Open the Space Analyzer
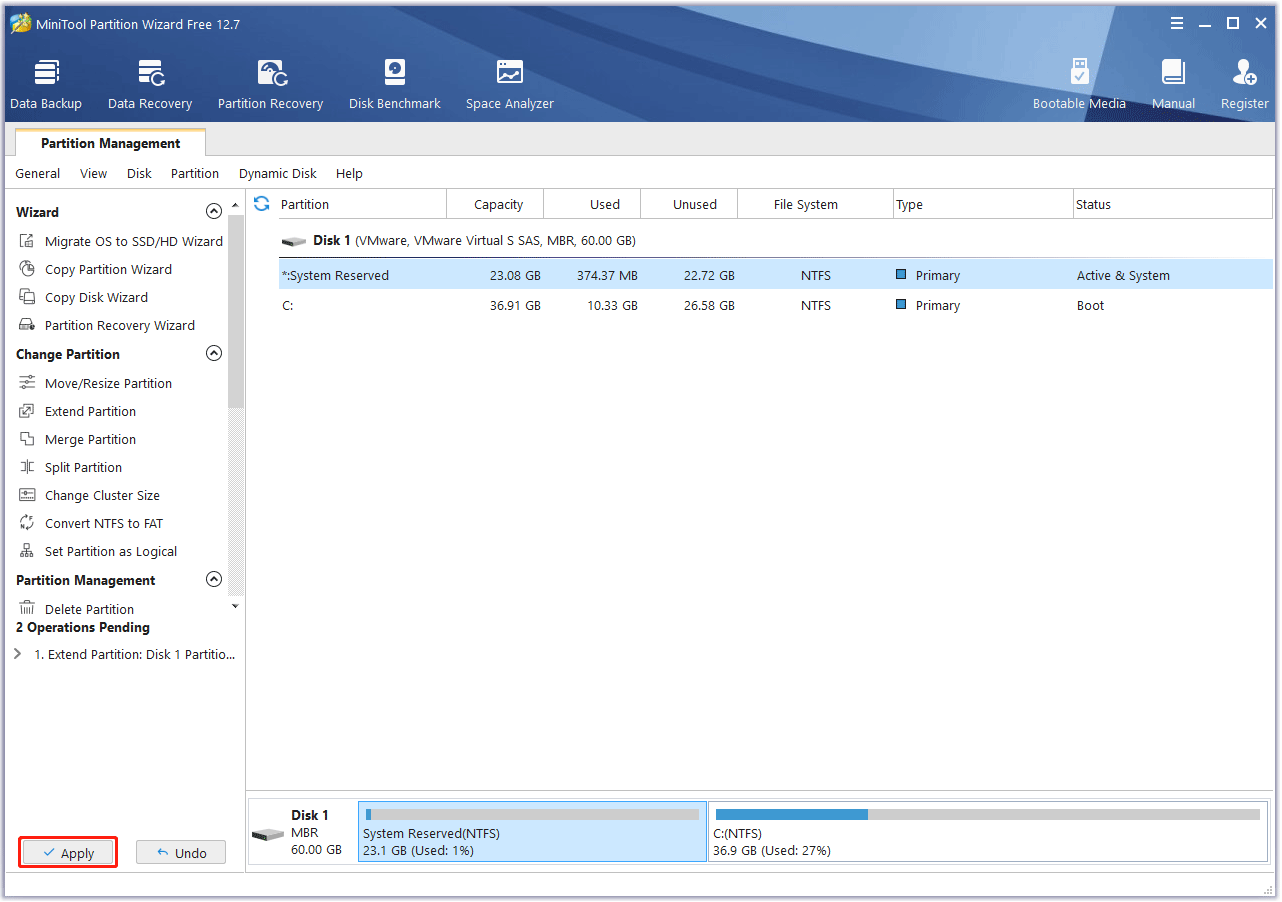This screenshot has height=902, width=1282. [x=509, y=82]
